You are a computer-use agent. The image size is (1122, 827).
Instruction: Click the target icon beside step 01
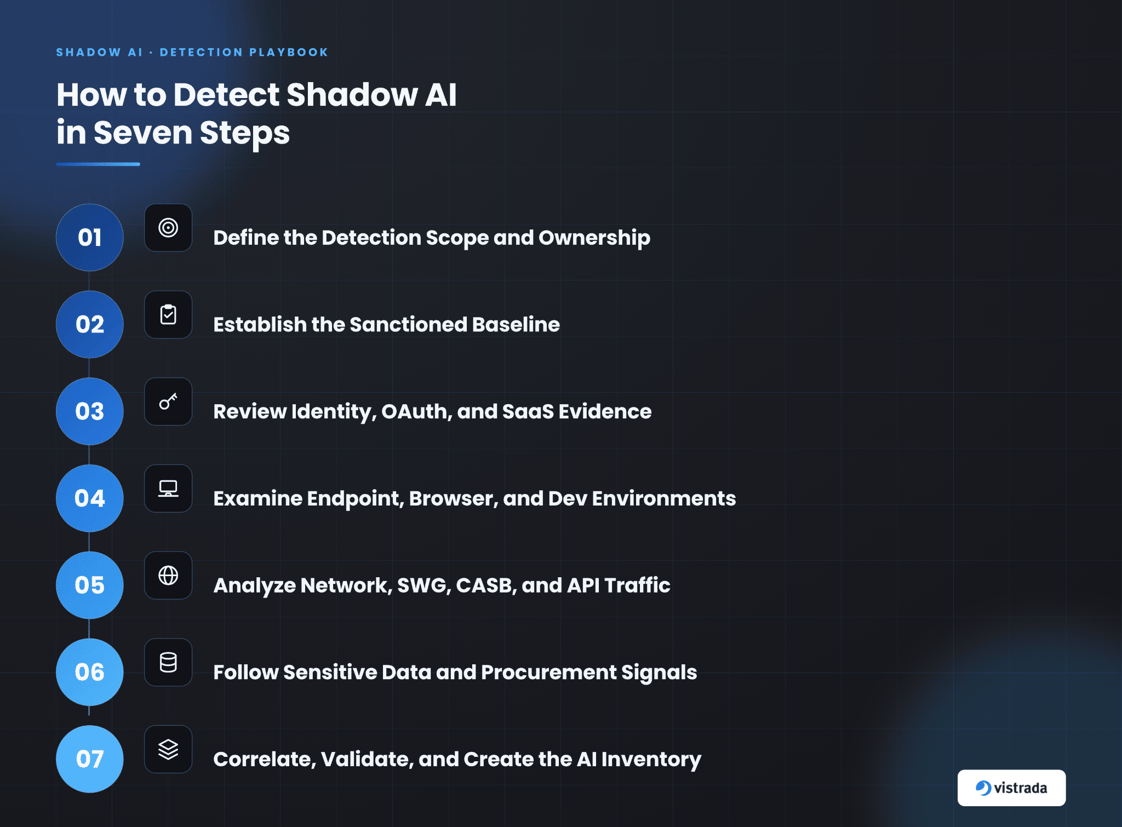tap(168, 228)
